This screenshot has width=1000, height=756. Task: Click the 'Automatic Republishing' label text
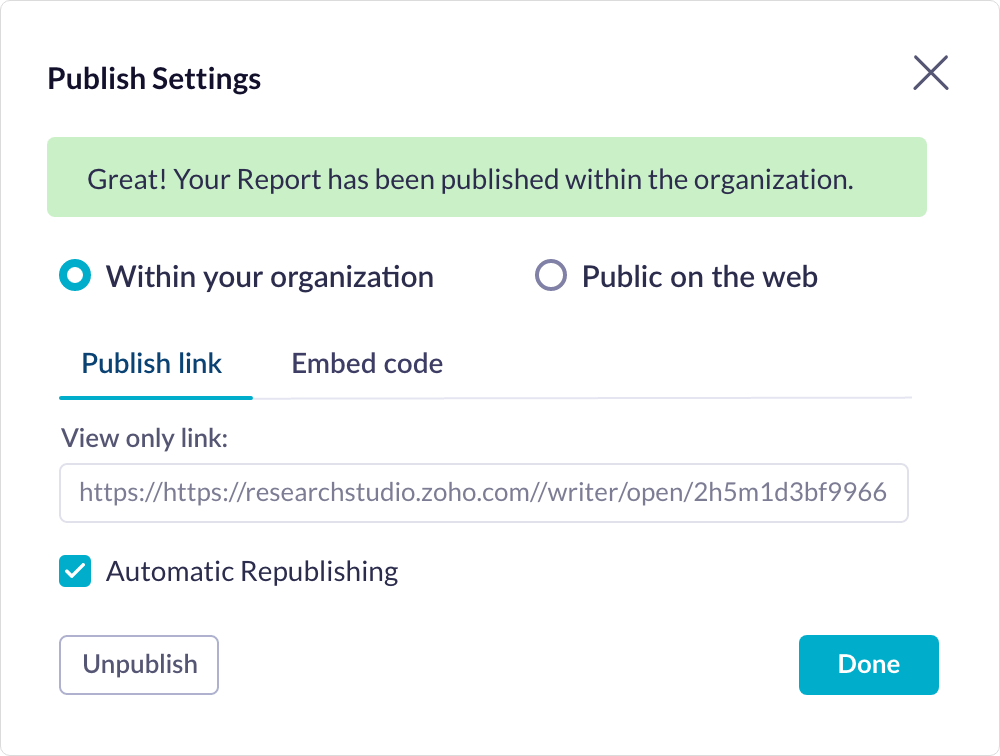coord(252,572)
